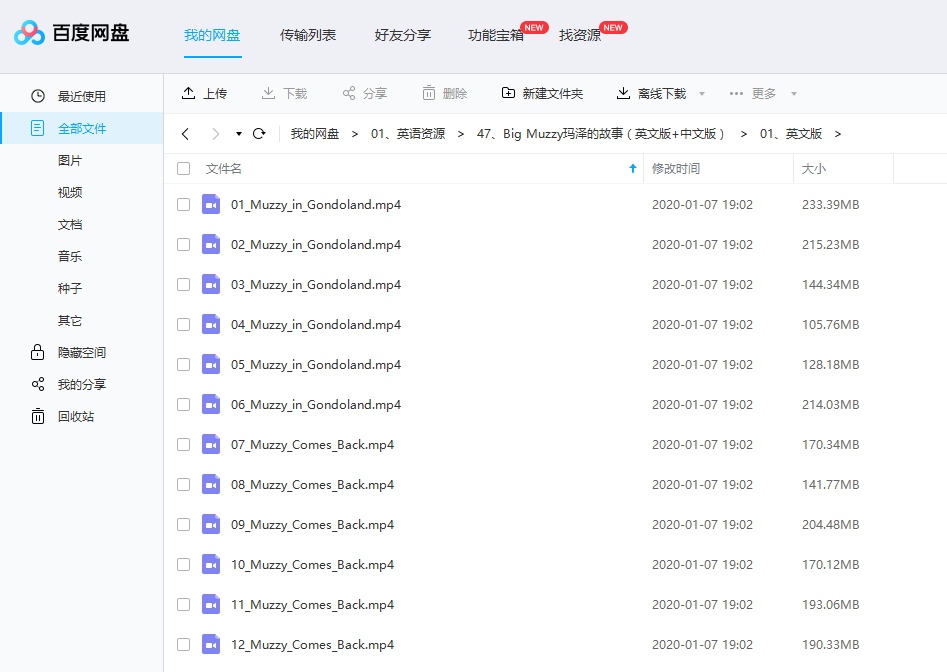Switch to 传输列表 tab

pyautogui.click(x=307, y=35)
